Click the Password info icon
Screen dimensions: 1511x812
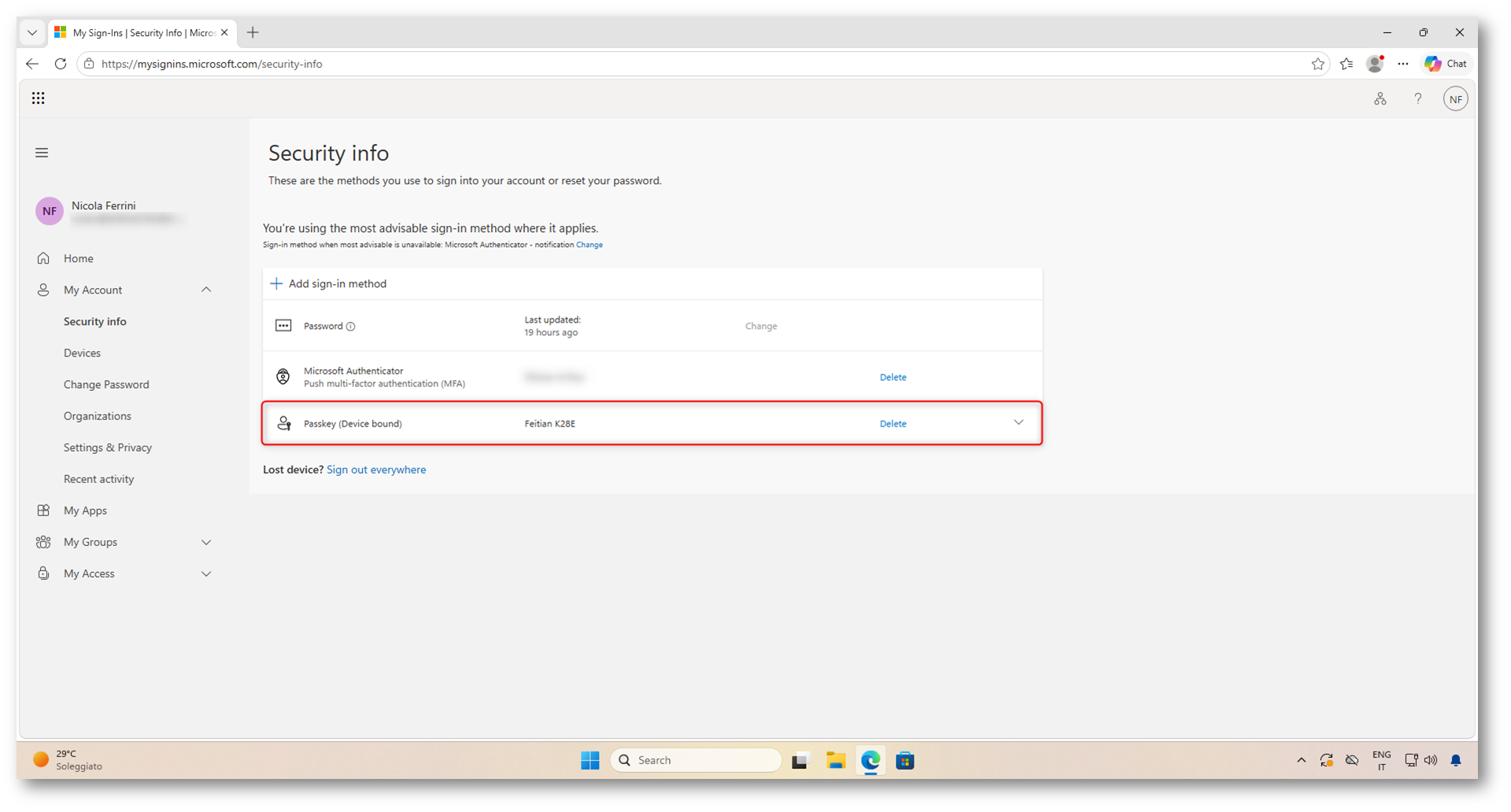click(x=351, y=327)
